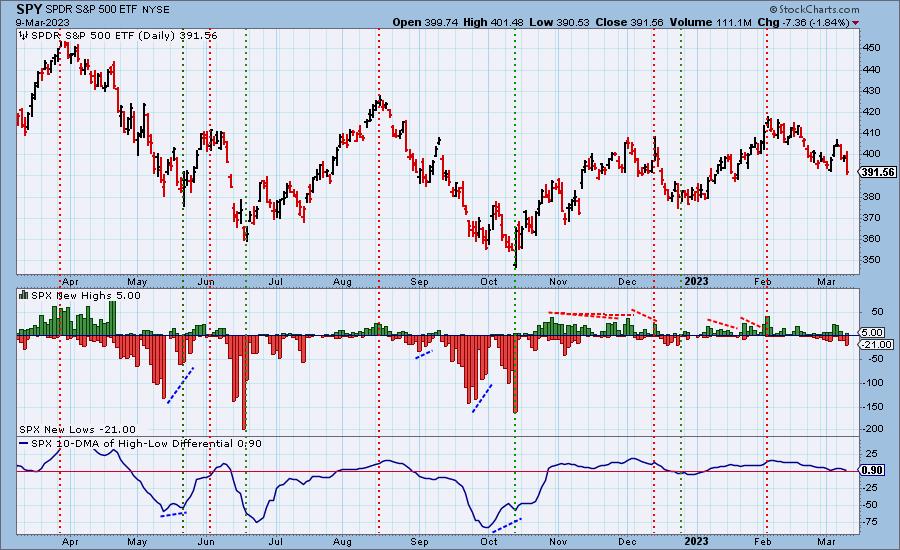Click the Mar label on the bottom time axis
Image resolution: width=900 pixels, height=550 pixels.
coord(826,541)
